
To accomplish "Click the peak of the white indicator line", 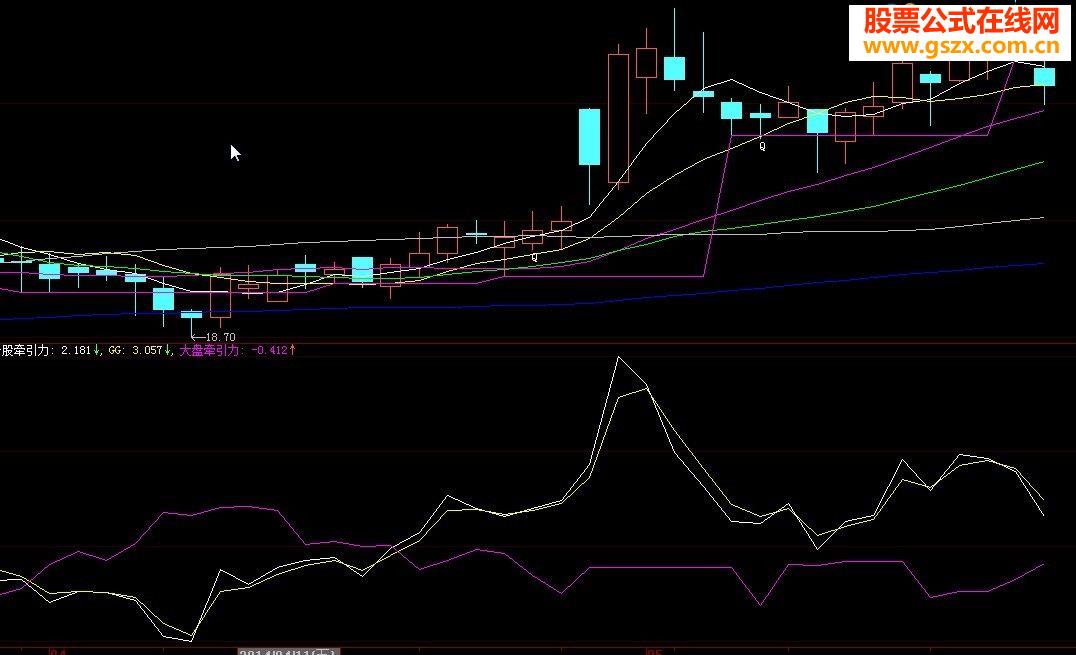I will pos(618,357).
